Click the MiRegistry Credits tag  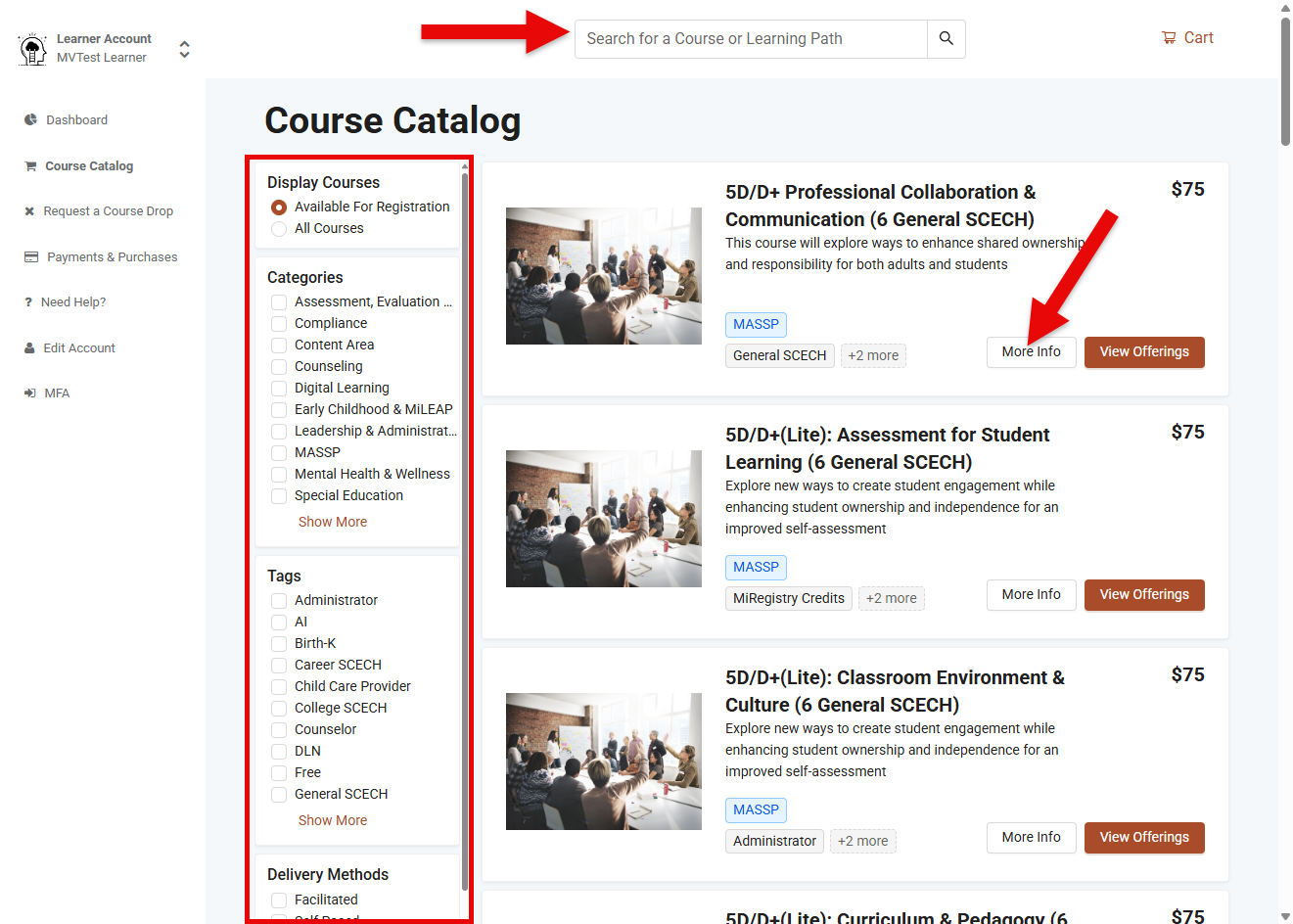point(789,598)
